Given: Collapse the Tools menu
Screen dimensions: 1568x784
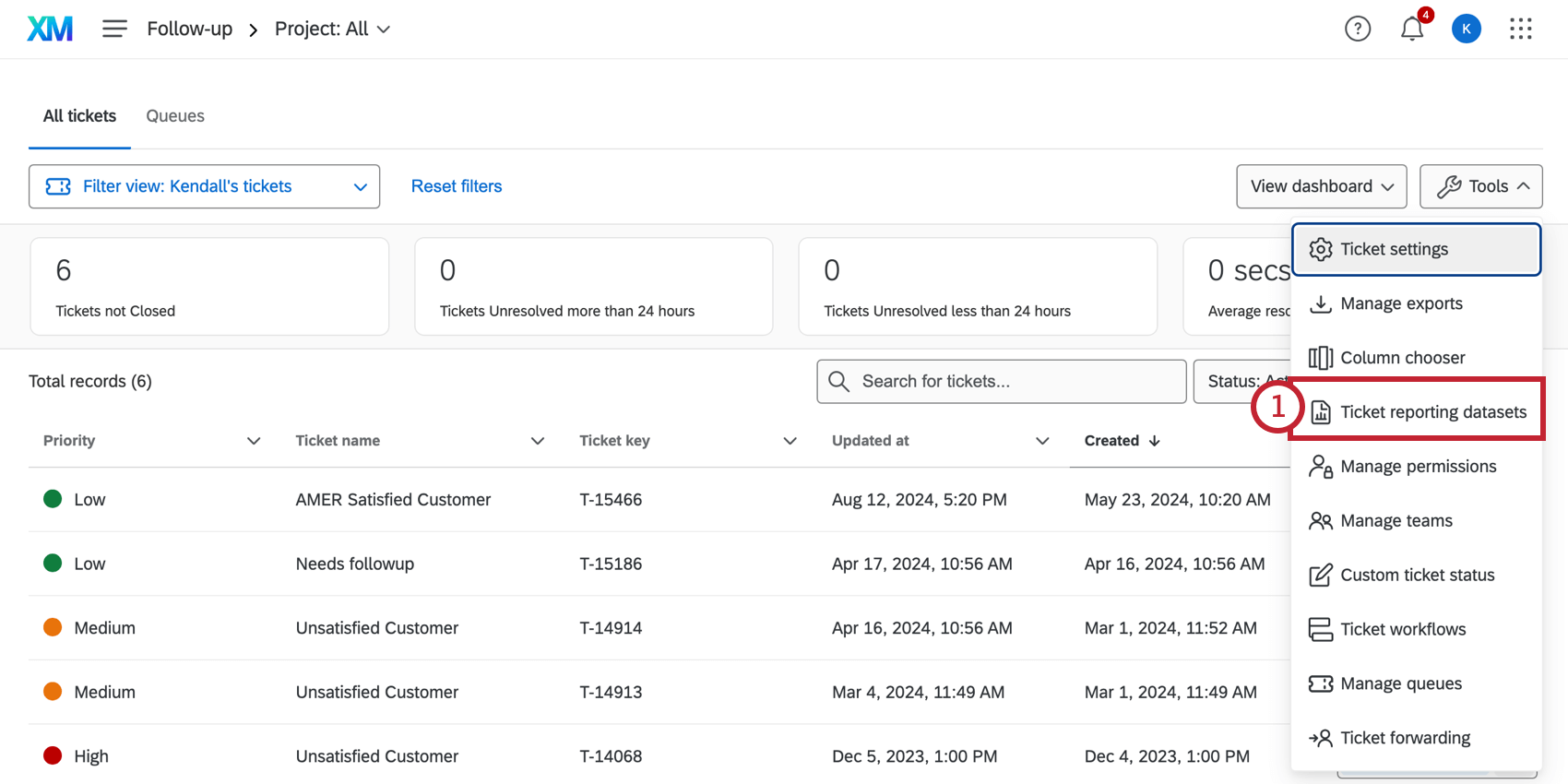Looking at the screenshot, I should [x=1480, y=186].
